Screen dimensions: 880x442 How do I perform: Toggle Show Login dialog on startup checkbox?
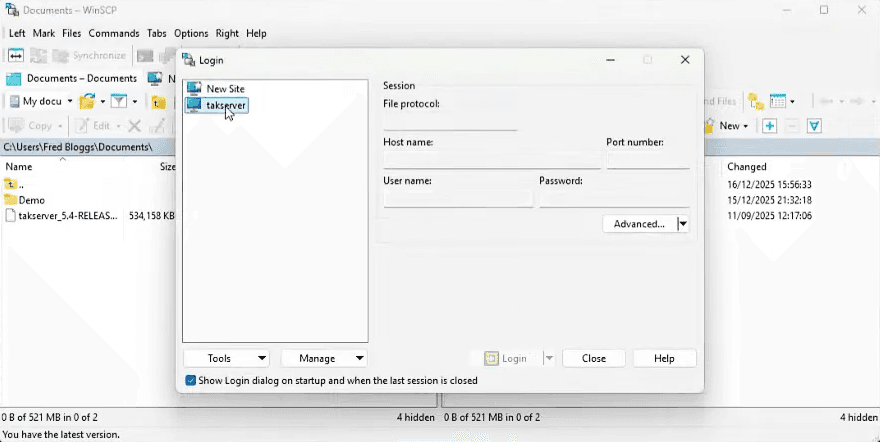190,380
